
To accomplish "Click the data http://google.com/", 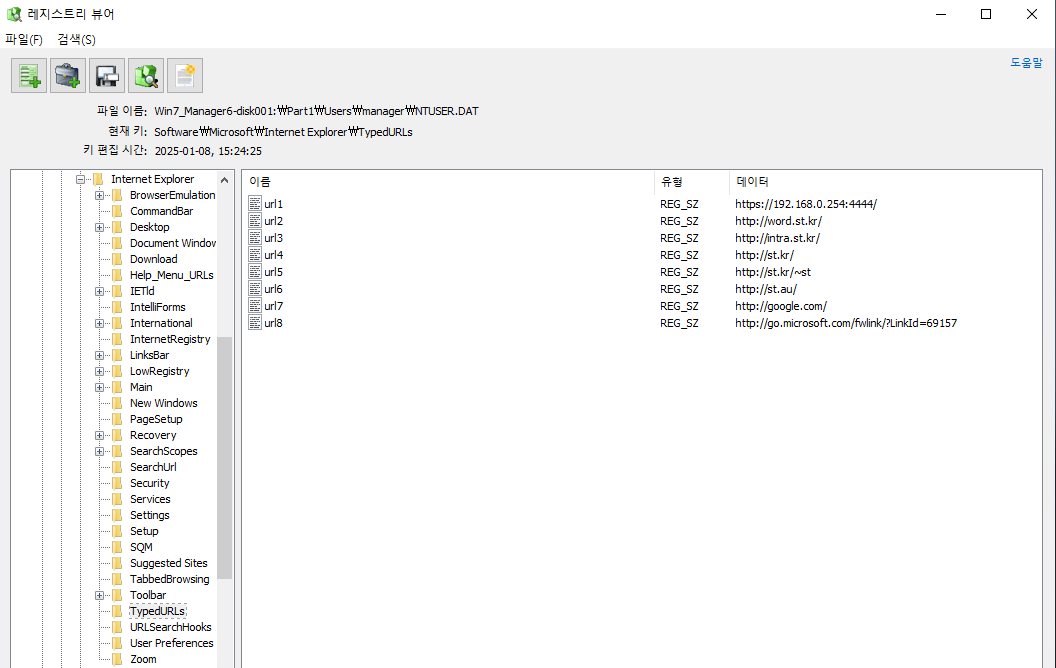I will pyautogui.click(x=781, y=306).
